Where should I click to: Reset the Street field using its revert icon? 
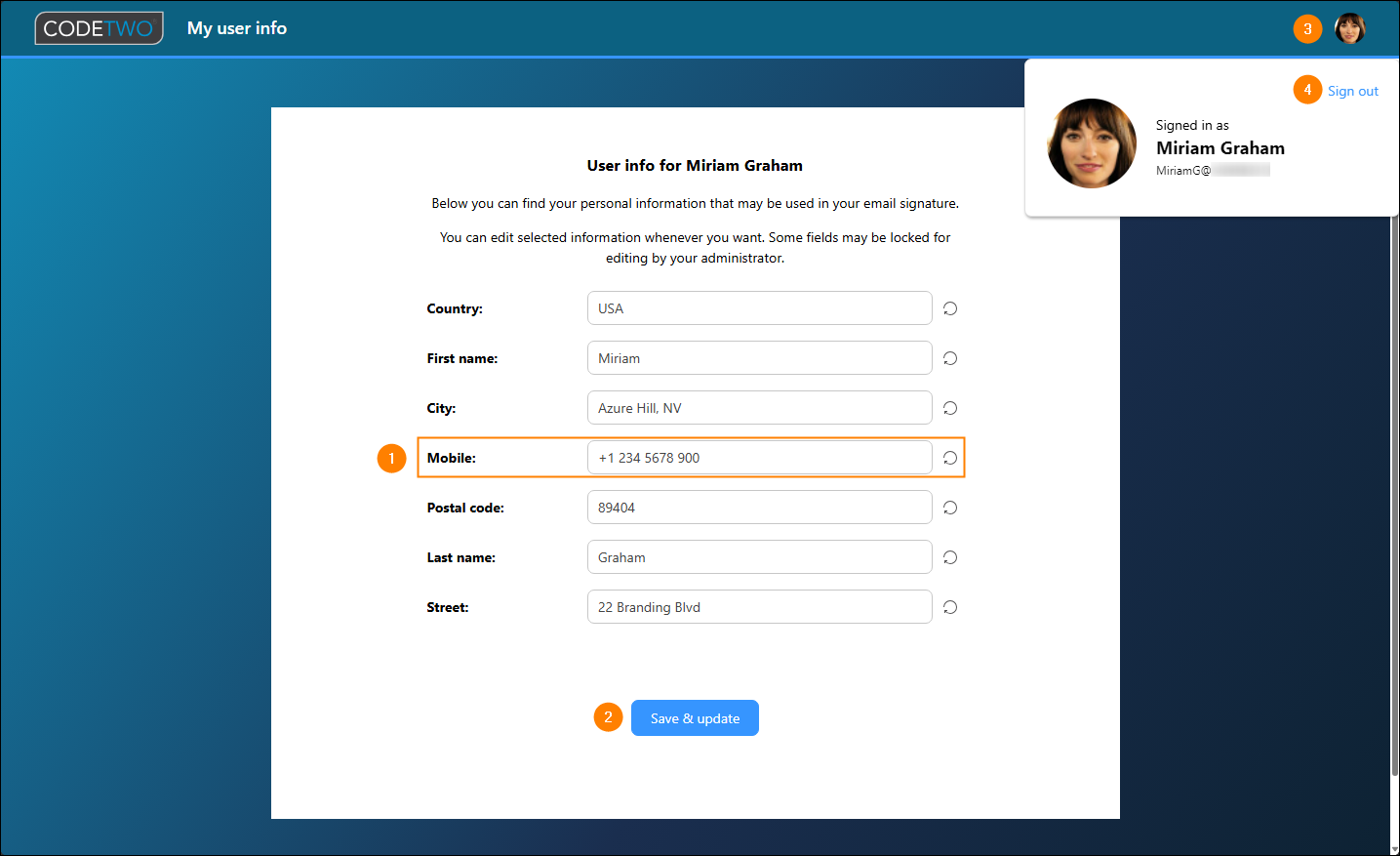[x=949, y=607]
